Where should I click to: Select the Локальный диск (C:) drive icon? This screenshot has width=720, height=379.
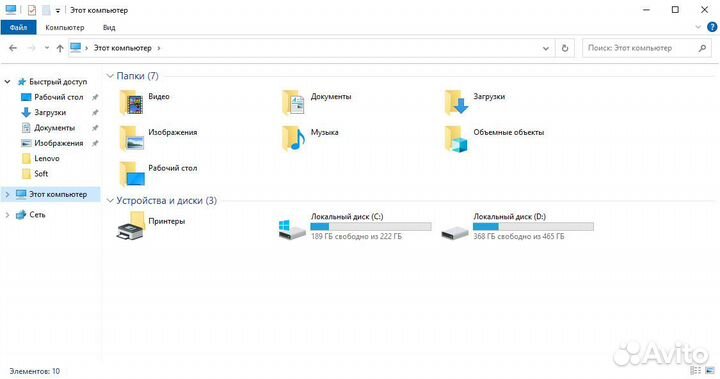tap(292, 229)
